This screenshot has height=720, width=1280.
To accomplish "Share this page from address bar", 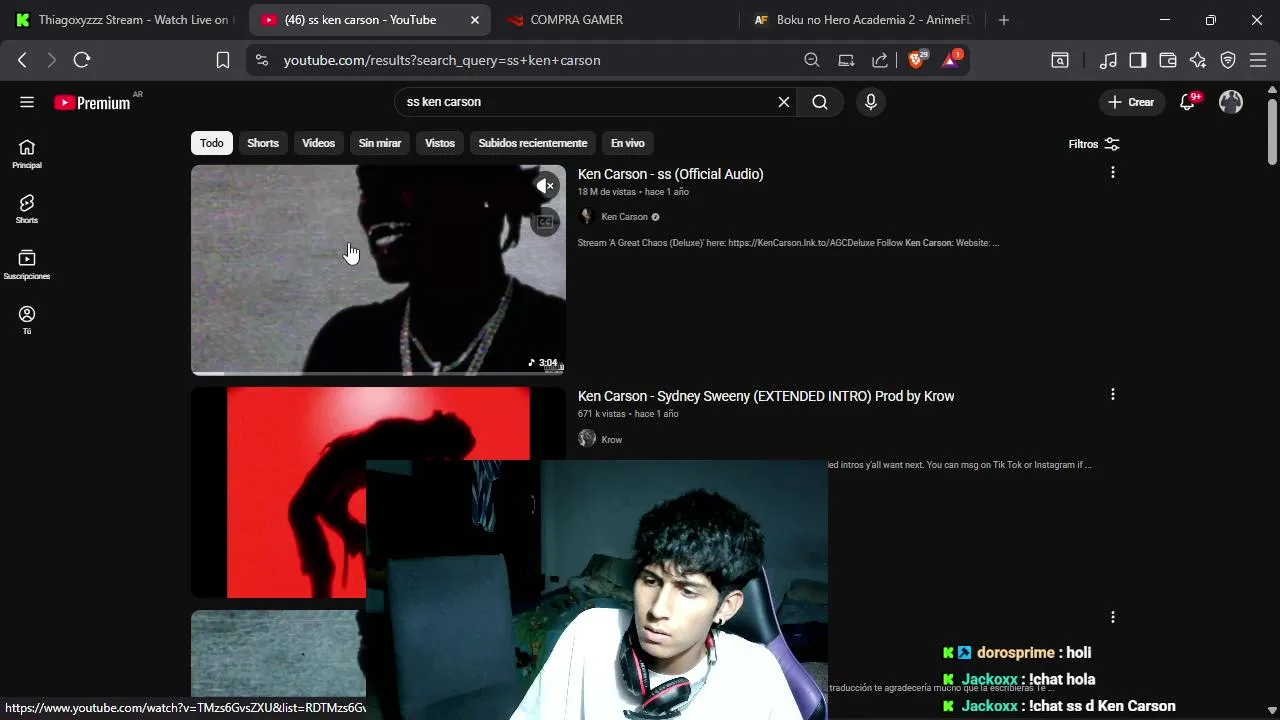I will [x=880, y=60].
